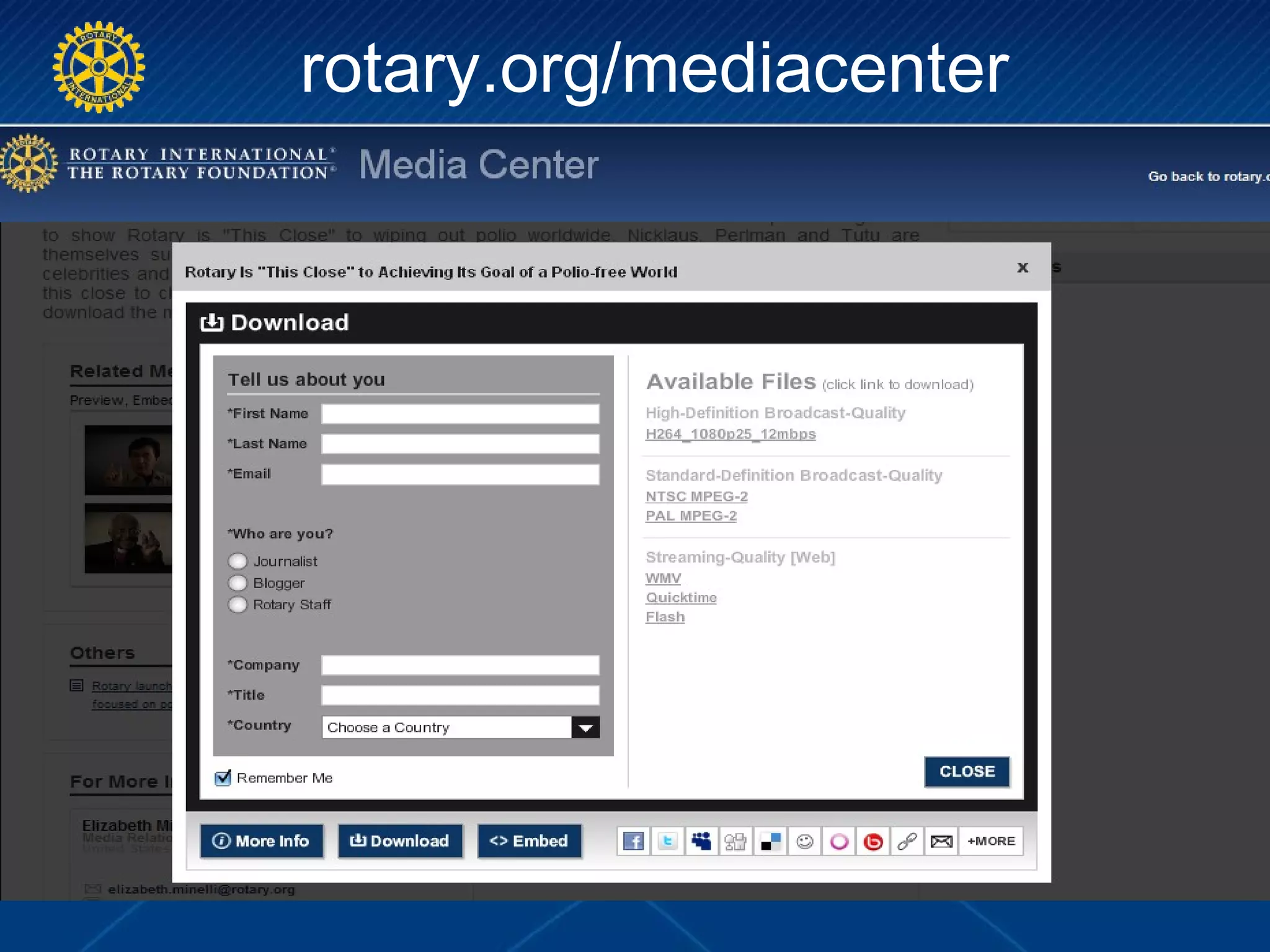Copy link using chain icon
Viewport: 1270px width, 952px height.
coord(907,841)
